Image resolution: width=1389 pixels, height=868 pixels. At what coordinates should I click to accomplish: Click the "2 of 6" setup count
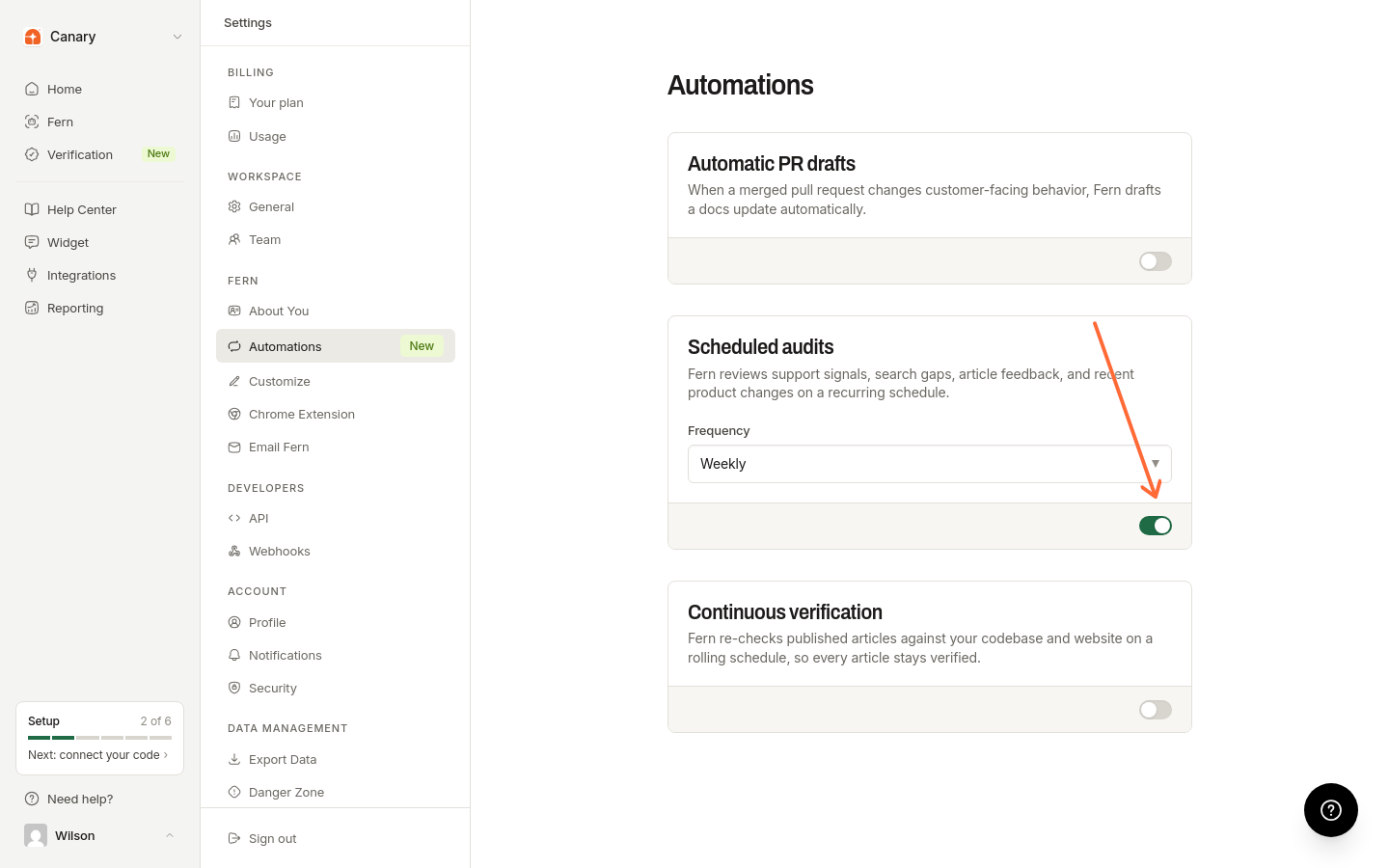(x=156, y=721)
